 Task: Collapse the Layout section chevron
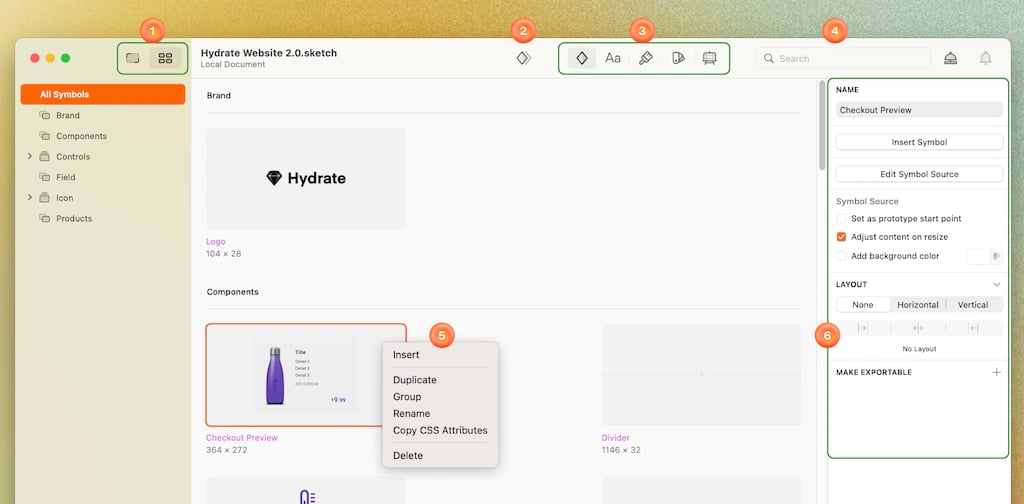coord(997,285)
